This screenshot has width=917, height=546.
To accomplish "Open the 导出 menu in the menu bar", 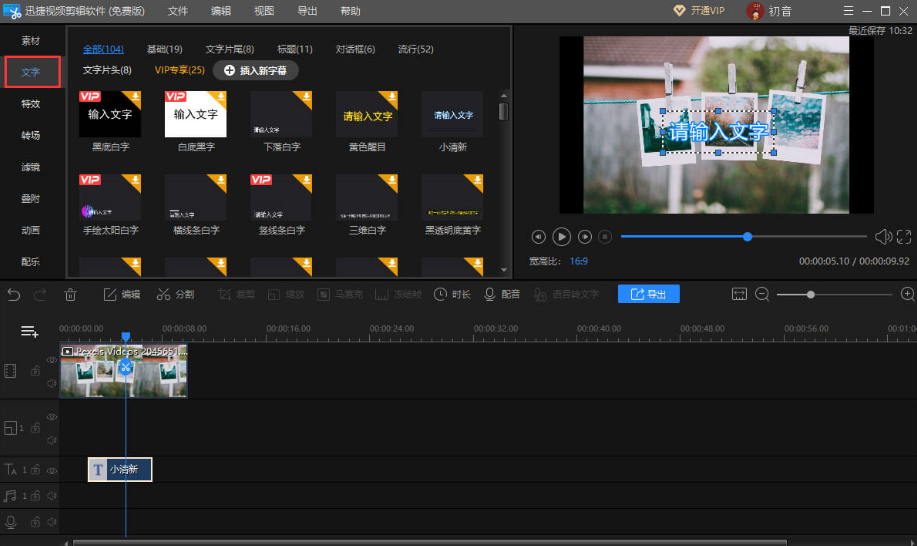I will coord(307,10).
